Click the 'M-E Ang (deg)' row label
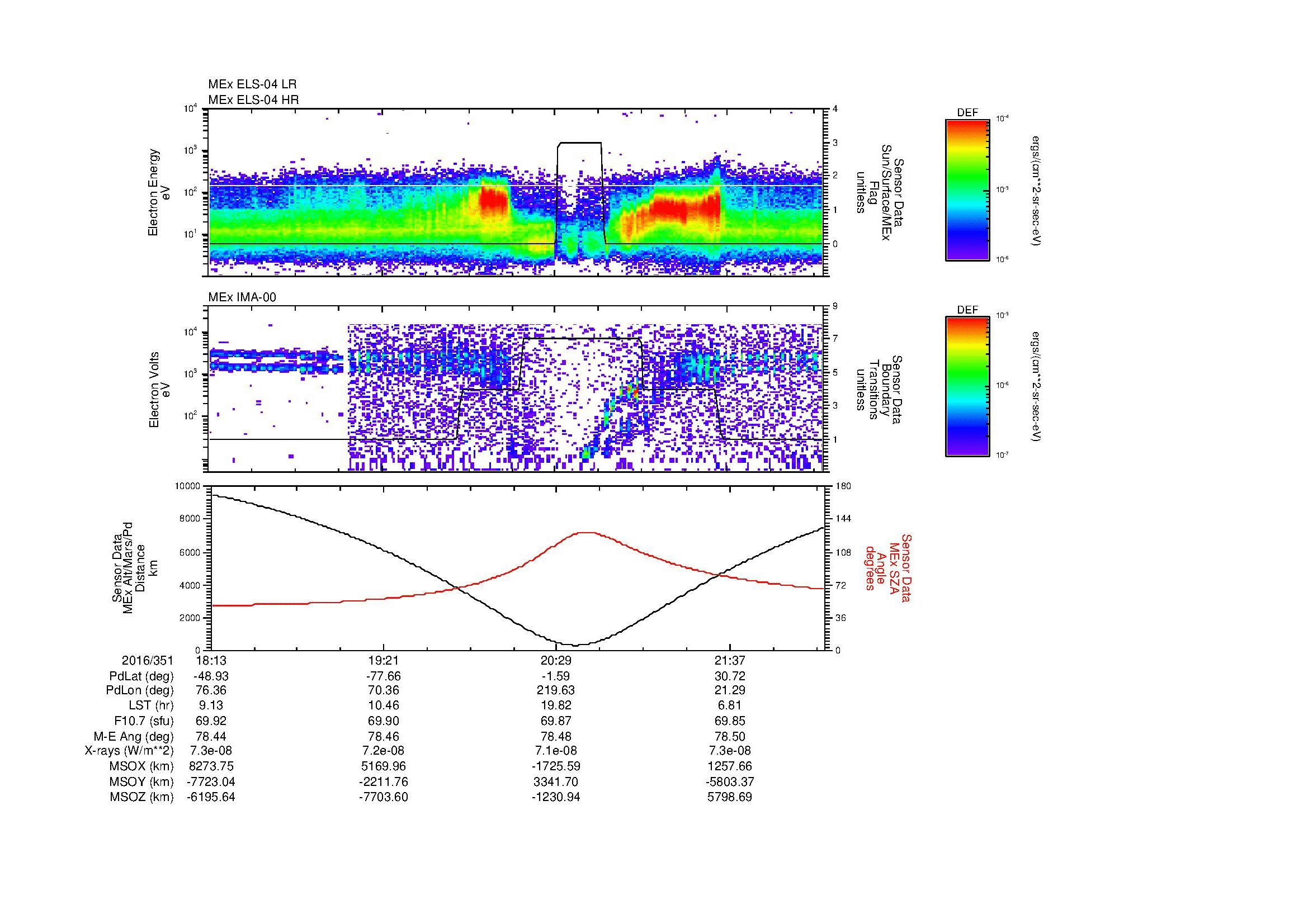 click(134, 736)
